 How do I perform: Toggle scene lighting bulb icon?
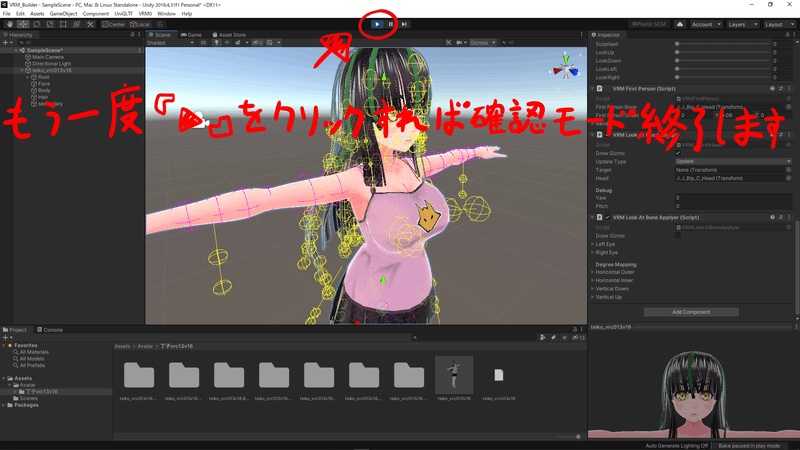pos(216,43)
